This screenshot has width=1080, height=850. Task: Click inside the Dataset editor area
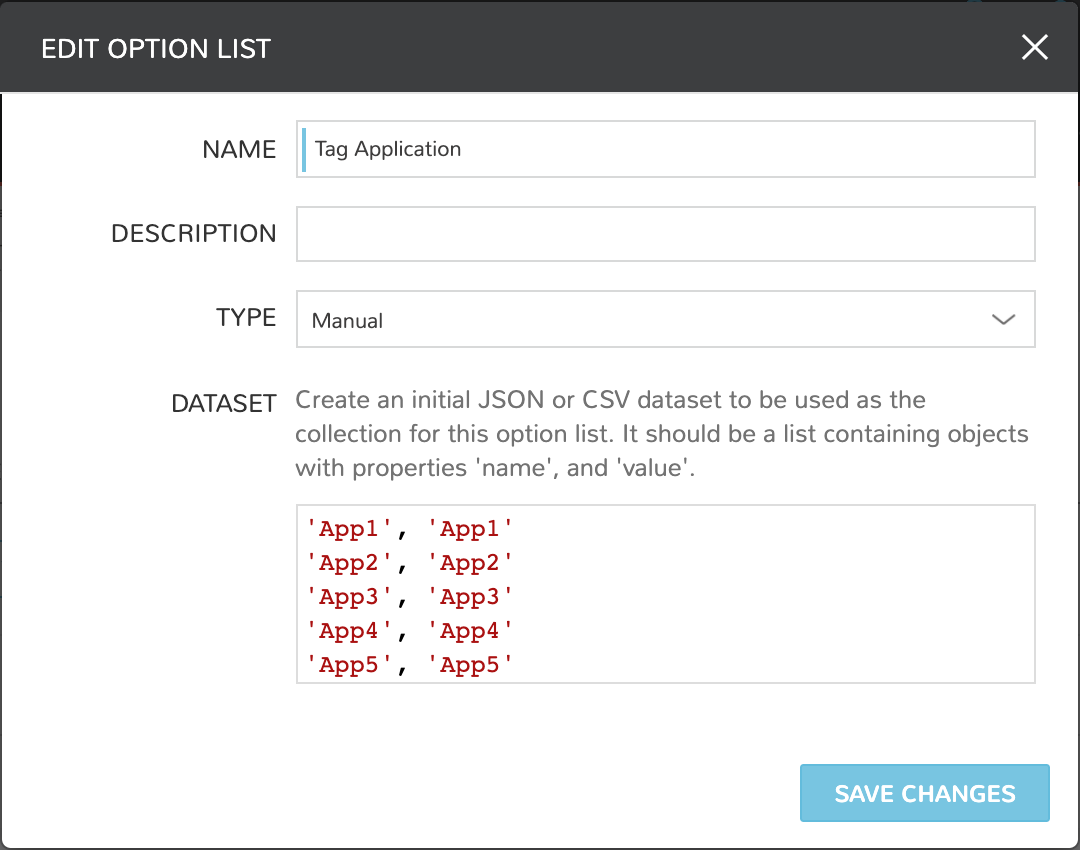[x=665, y=595]
